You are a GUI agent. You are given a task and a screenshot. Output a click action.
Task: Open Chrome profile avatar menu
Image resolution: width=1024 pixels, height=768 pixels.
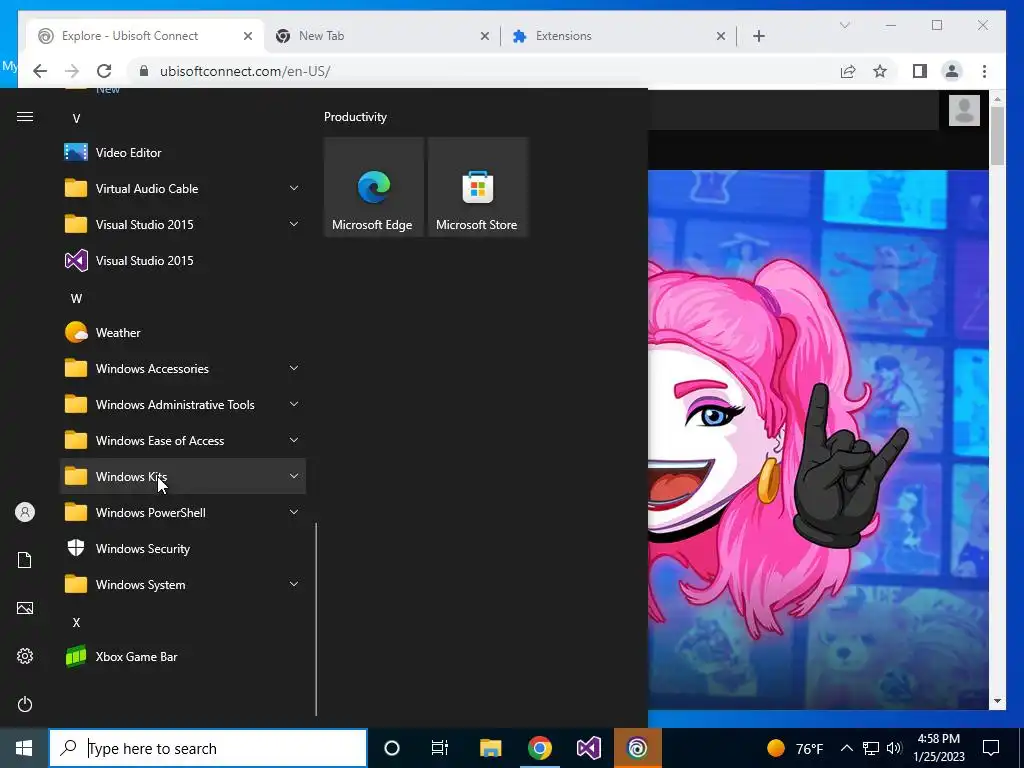click(952, 71)
